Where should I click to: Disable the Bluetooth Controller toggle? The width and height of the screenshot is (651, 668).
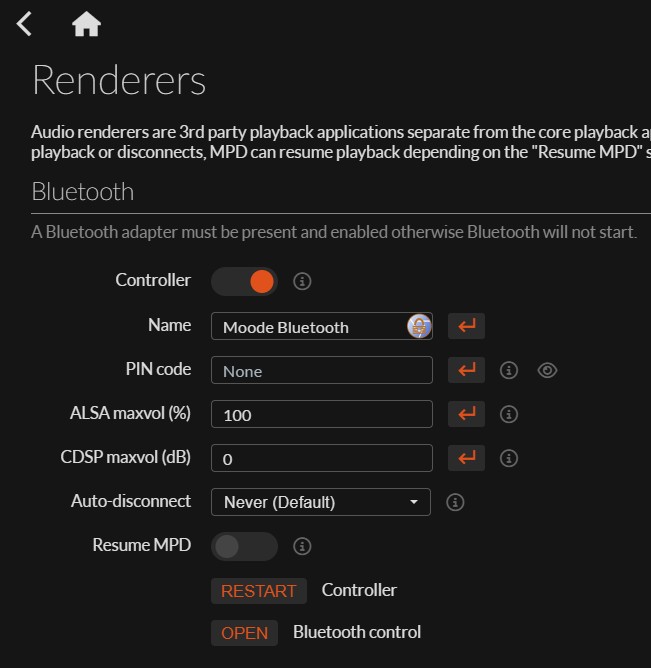click(x=244, y=281)
